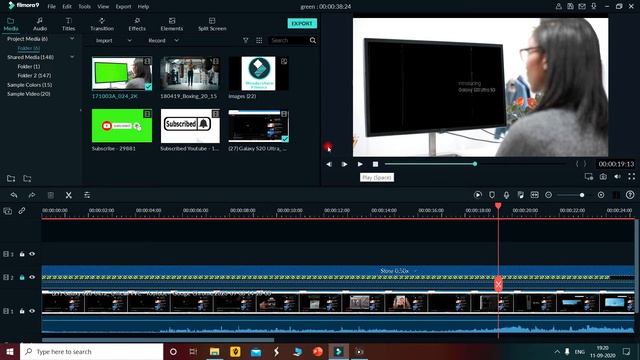
Task: Click the EXPORT button
Action: tap(302, 23)
